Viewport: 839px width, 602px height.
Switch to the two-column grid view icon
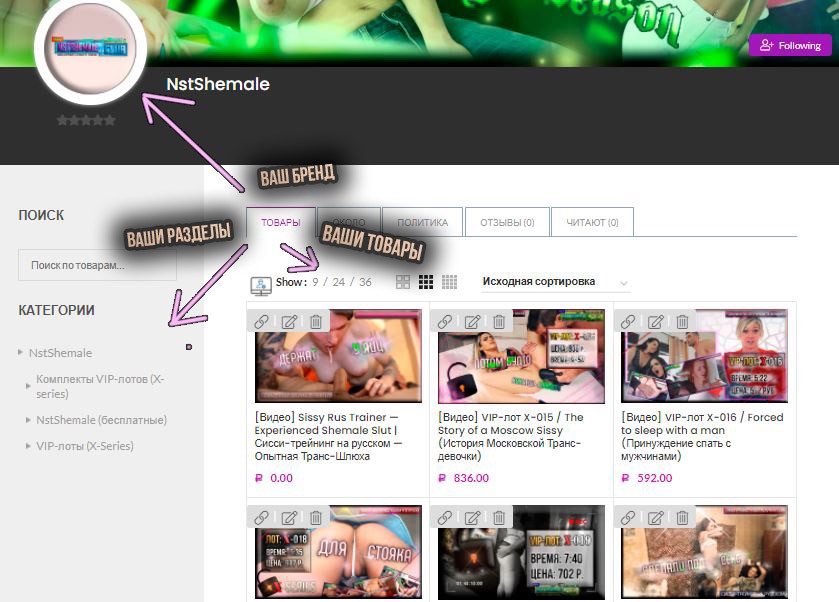tap(403, 282)
